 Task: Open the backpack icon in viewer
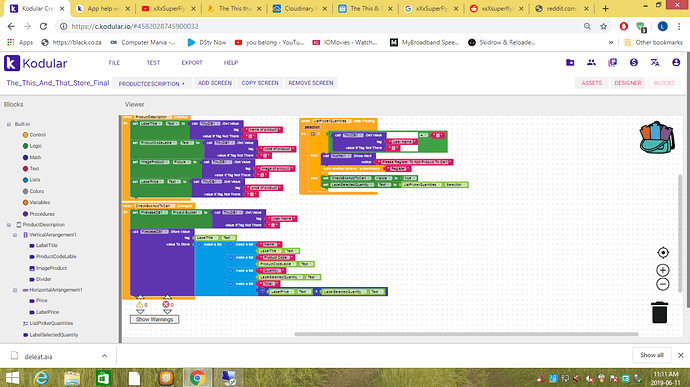(657, 137)
